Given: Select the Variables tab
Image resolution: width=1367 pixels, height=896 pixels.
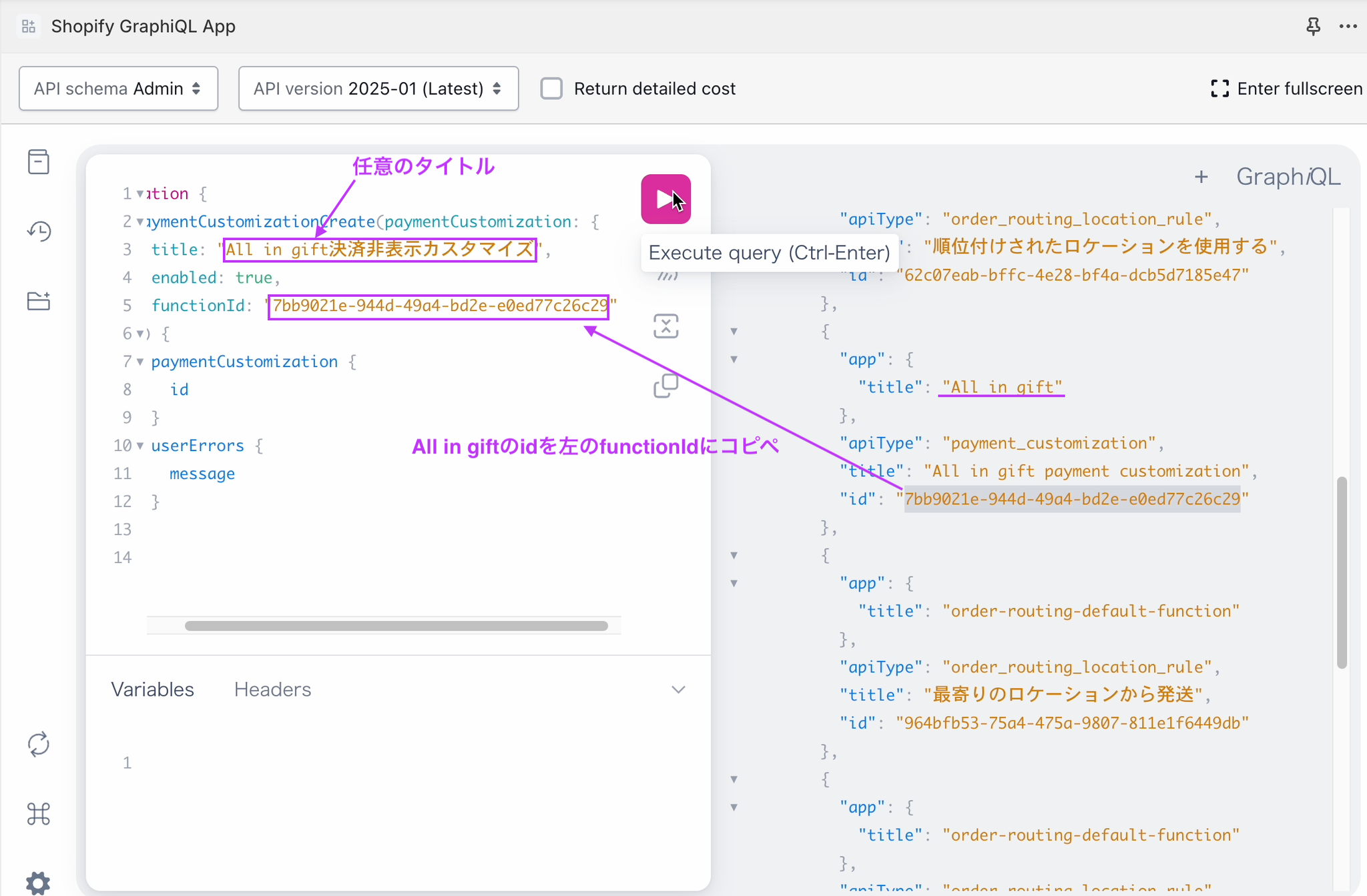Looking at the screenshot, I should [x=152, y=690].
